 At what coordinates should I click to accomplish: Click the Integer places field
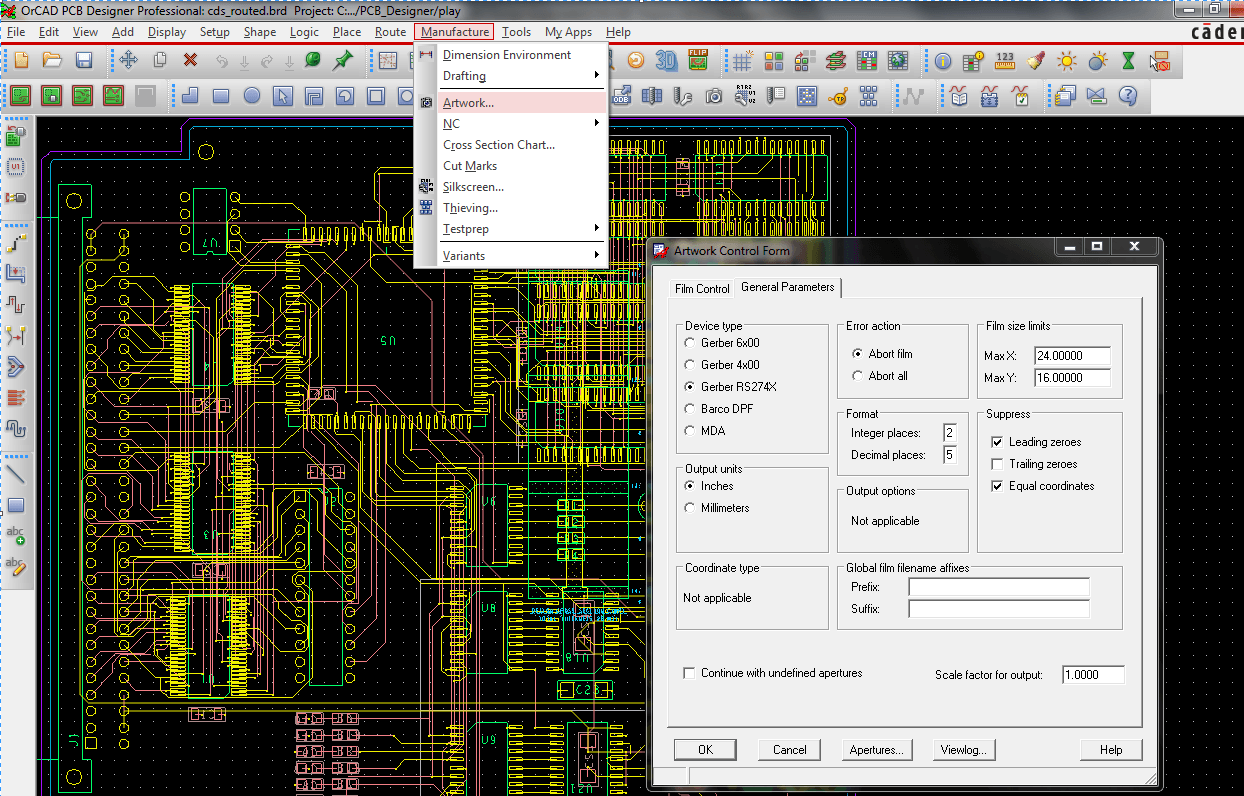tap(949, 433)
